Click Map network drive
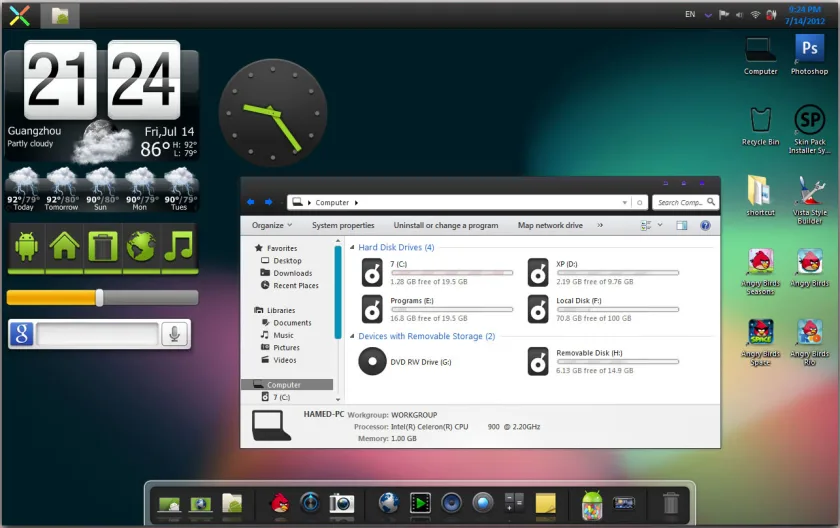This screenshot has height=528, width=840. [x=550, y=225]
